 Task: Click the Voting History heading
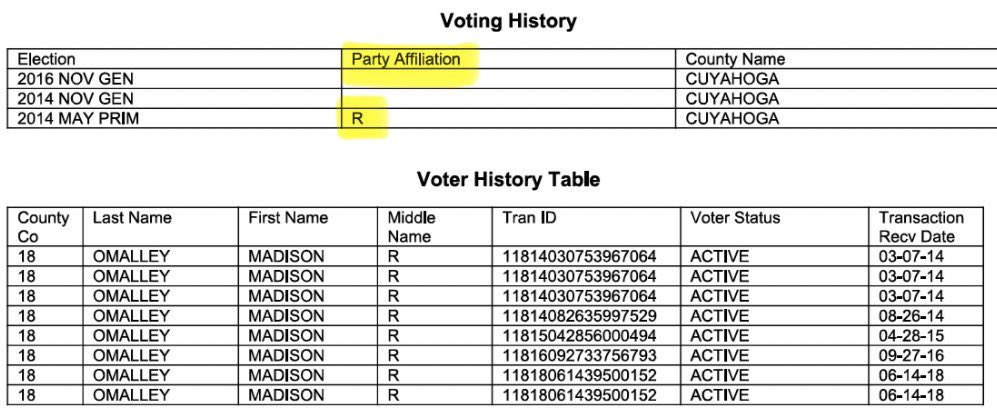(509, 20)
